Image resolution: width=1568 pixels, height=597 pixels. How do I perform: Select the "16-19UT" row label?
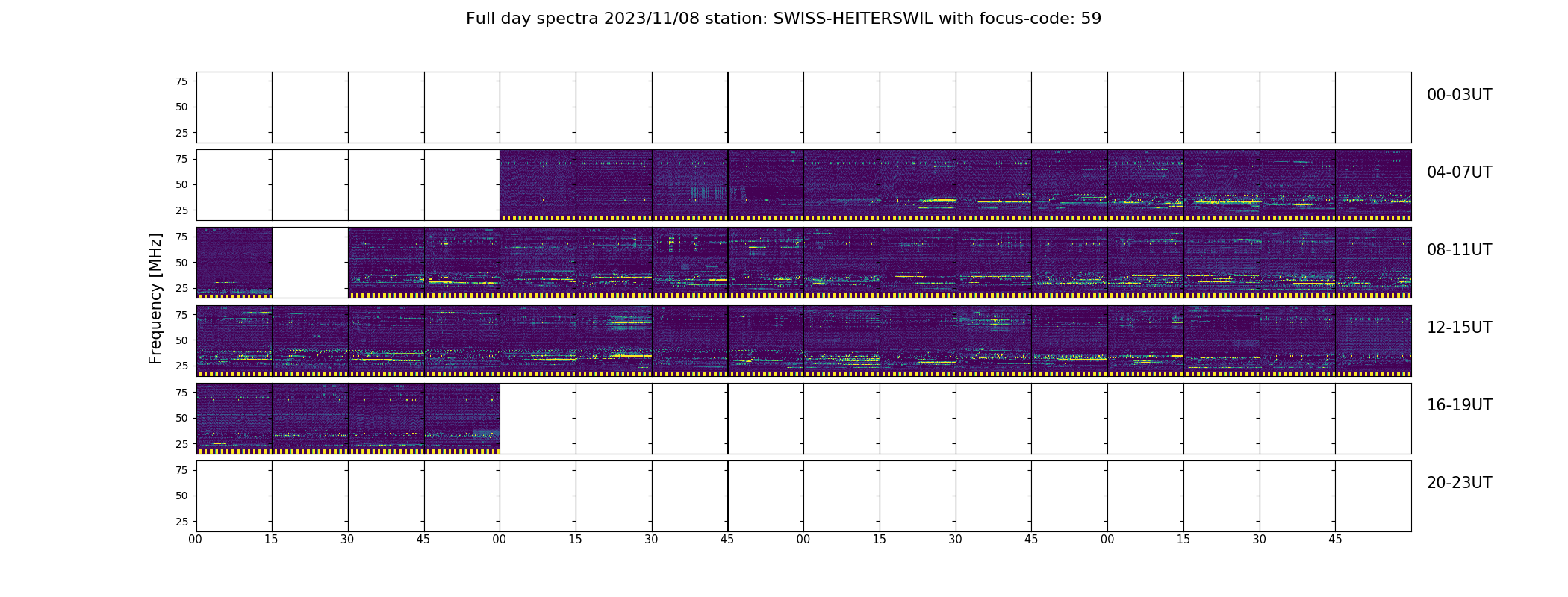(1459, 405)
